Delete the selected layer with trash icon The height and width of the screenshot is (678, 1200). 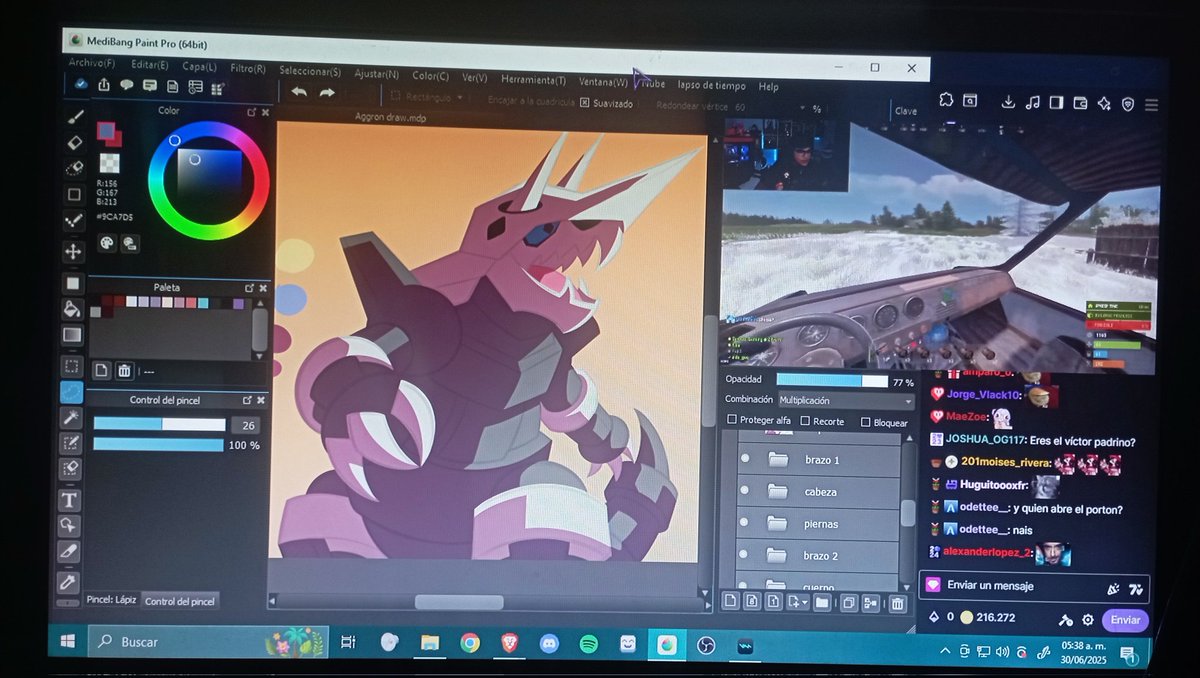pyautogui.click(x=897, y=603)
